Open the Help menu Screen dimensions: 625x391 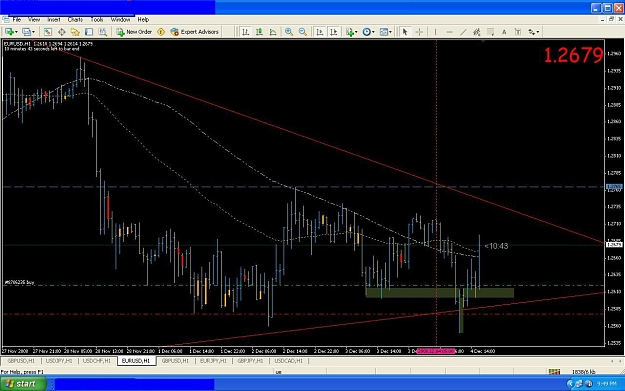(143, 20)
